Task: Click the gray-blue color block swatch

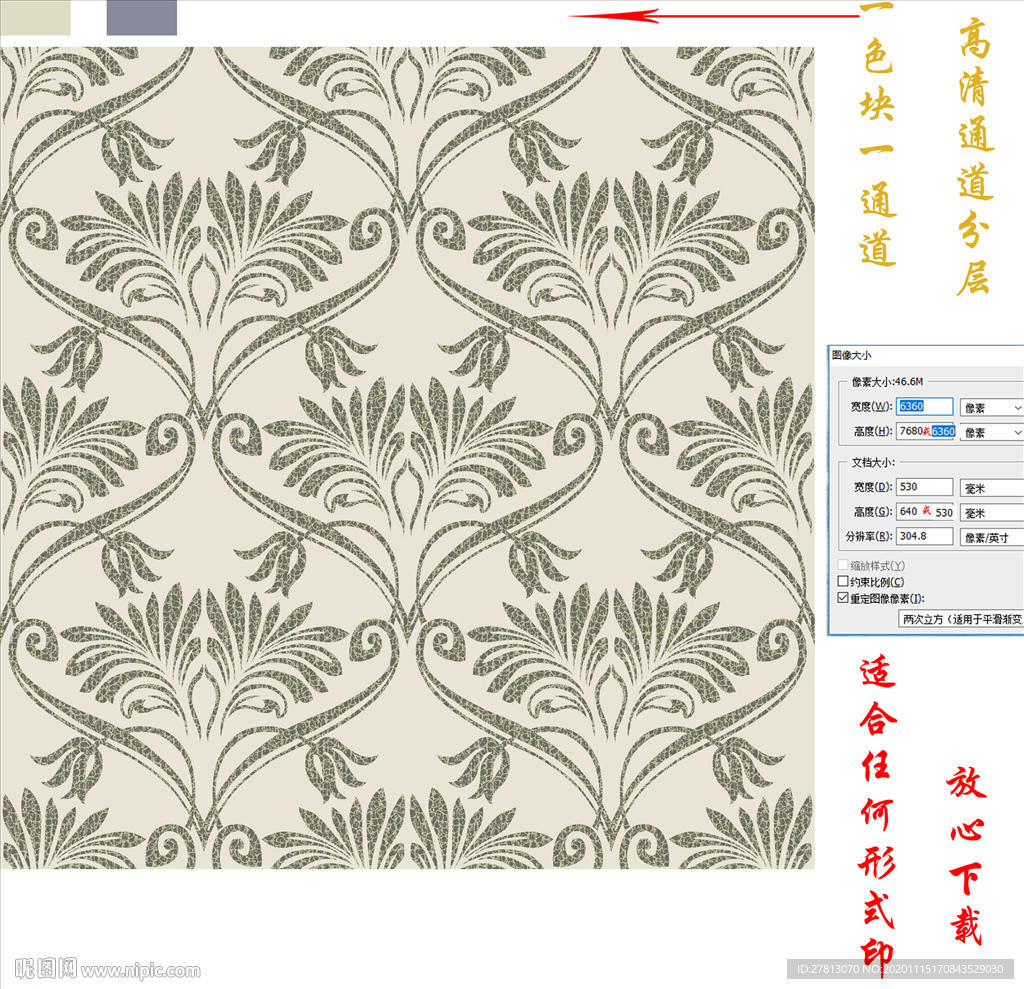Action: [x=141, y=17]
